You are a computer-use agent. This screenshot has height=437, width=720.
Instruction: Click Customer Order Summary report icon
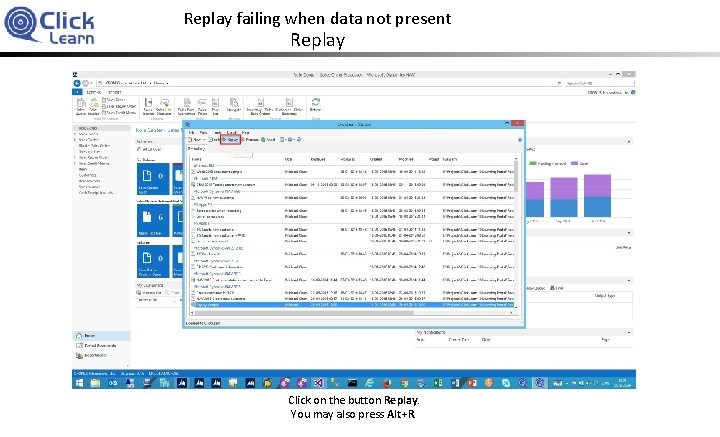289,106
